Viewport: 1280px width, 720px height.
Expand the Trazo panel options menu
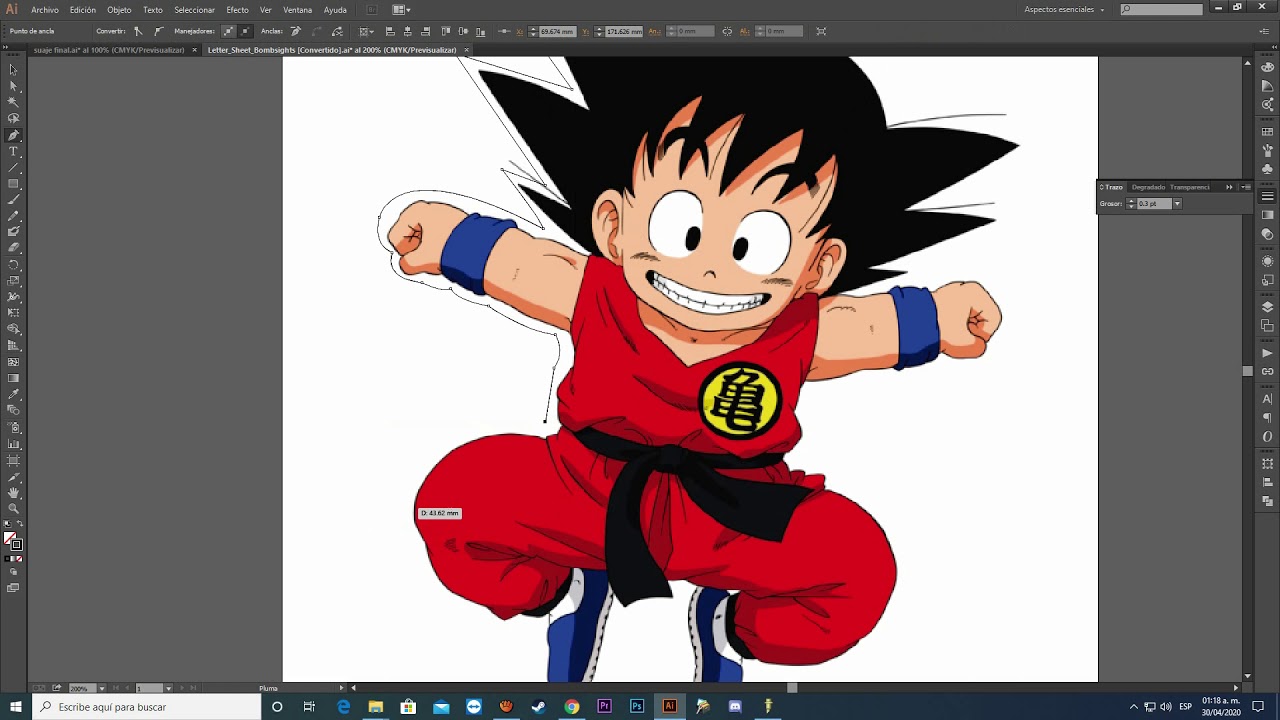(x=1246, y=187)
